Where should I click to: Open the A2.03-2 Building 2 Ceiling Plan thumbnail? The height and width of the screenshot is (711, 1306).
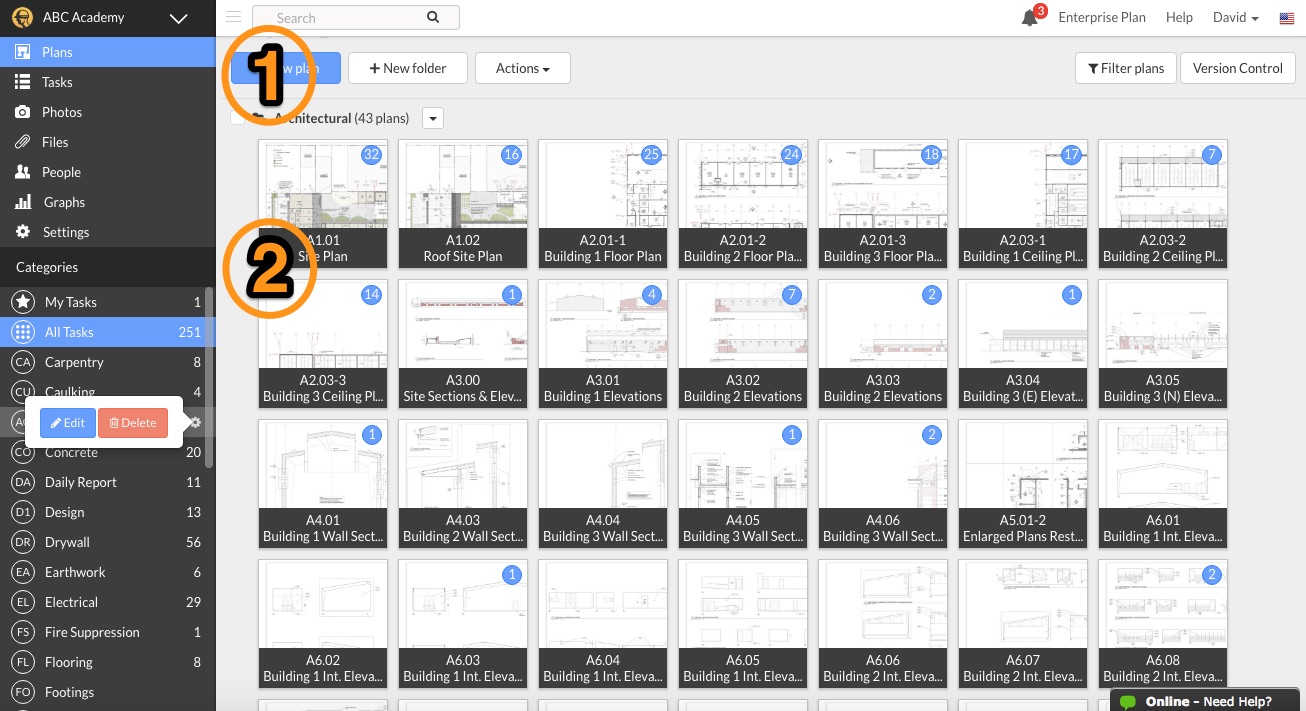pos(1163,204)
